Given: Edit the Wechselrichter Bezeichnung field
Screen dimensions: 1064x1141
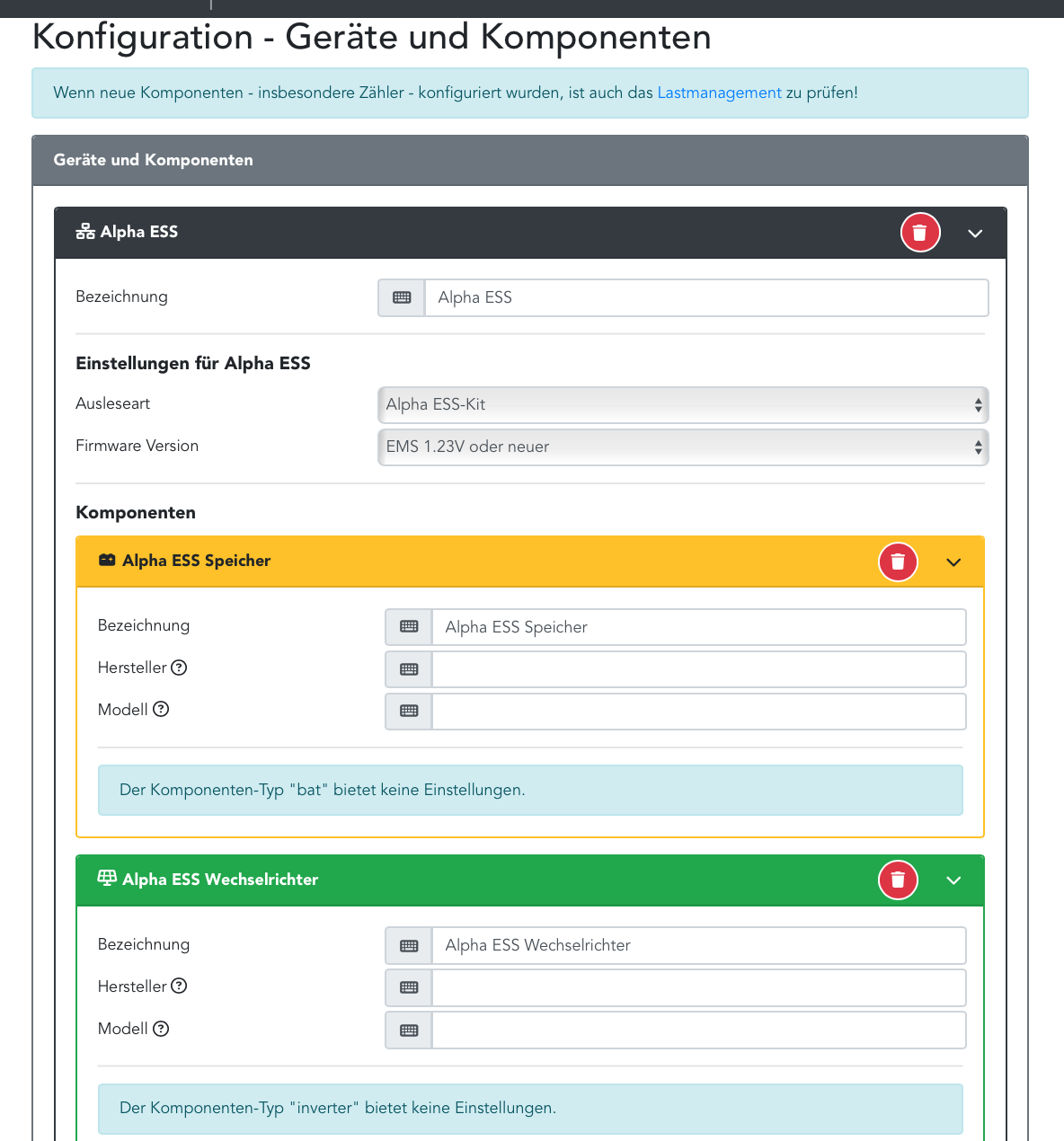Looking at the screenshot, I should pos(699,945).
